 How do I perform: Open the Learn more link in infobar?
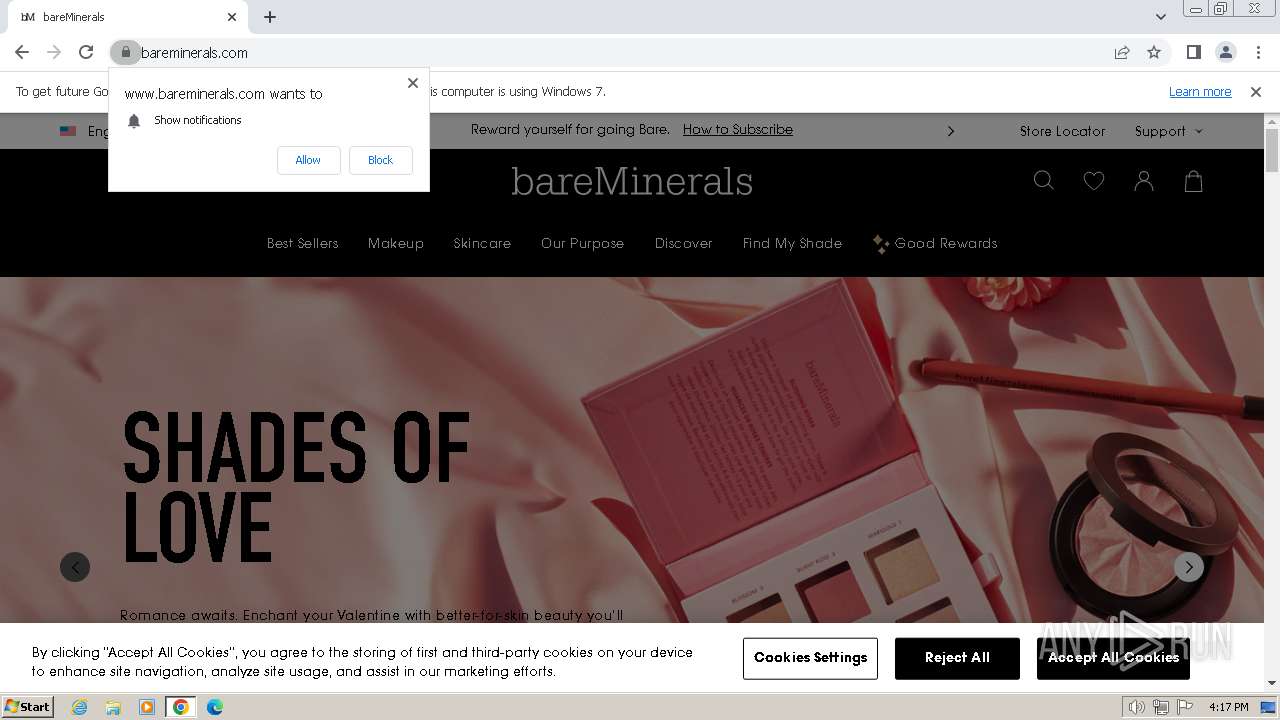tap(1200, 92)
